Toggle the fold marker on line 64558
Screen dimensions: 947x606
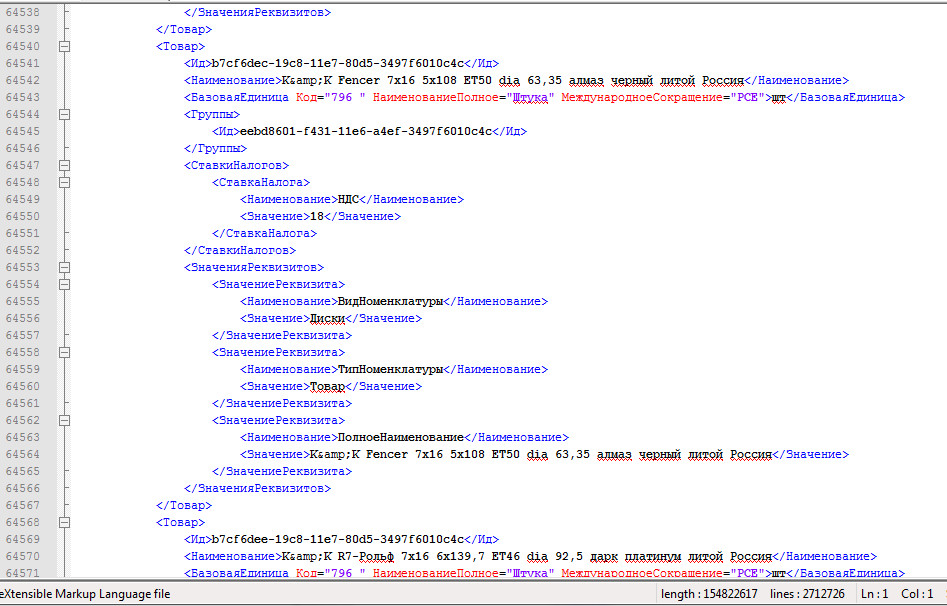coord(65,352)
